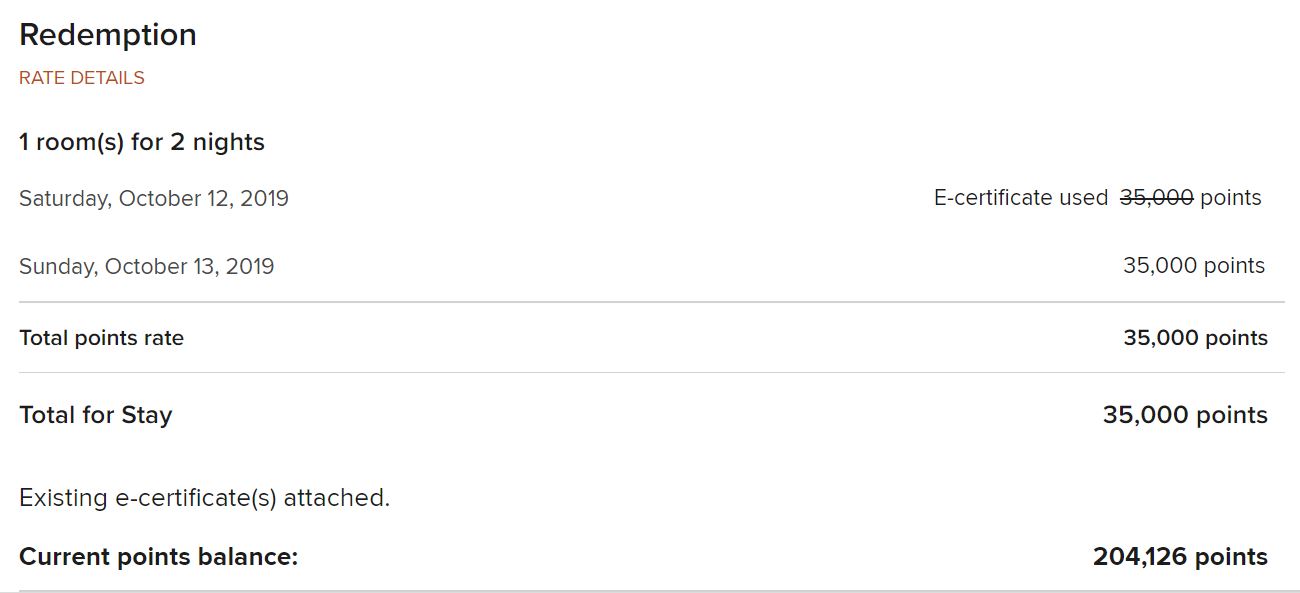Click the Sunday night 35,000 points amount
Image resolution: width=1300 pixels, height=593 pixels.
click(x=1194, y=266)
